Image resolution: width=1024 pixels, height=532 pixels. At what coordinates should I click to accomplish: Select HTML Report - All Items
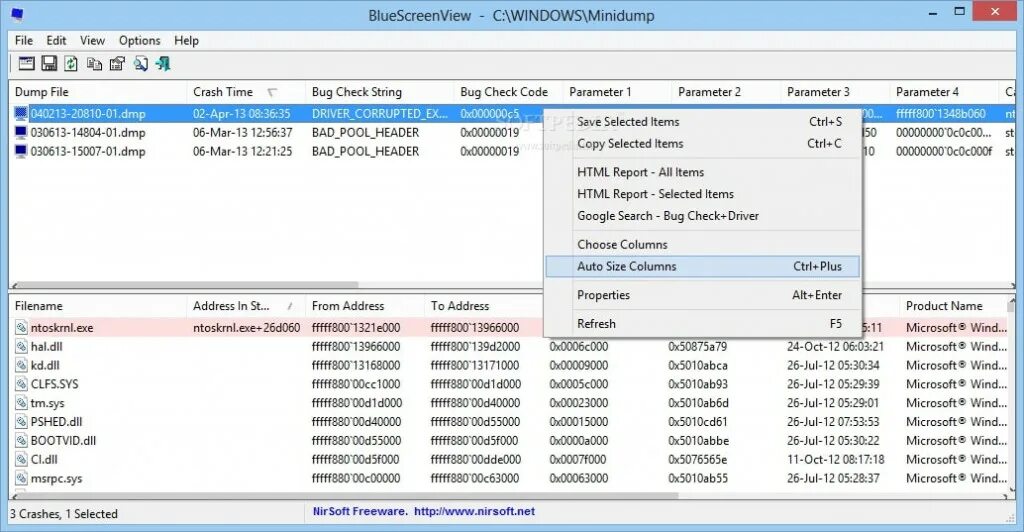click(x=703, y=172)
